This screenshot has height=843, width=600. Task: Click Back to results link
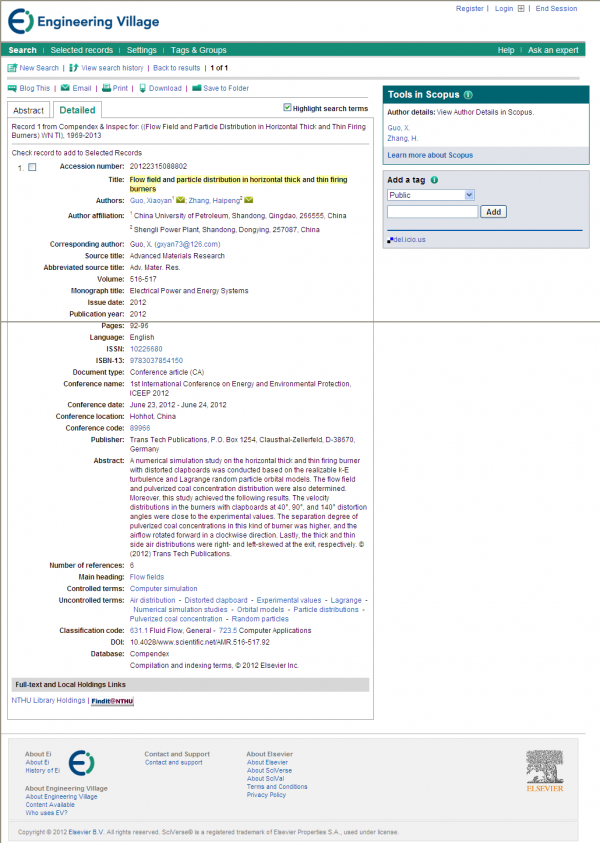pos(176,68)
